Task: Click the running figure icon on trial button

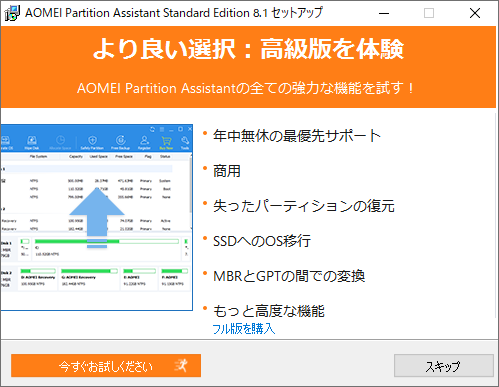Action: (181, 366)
